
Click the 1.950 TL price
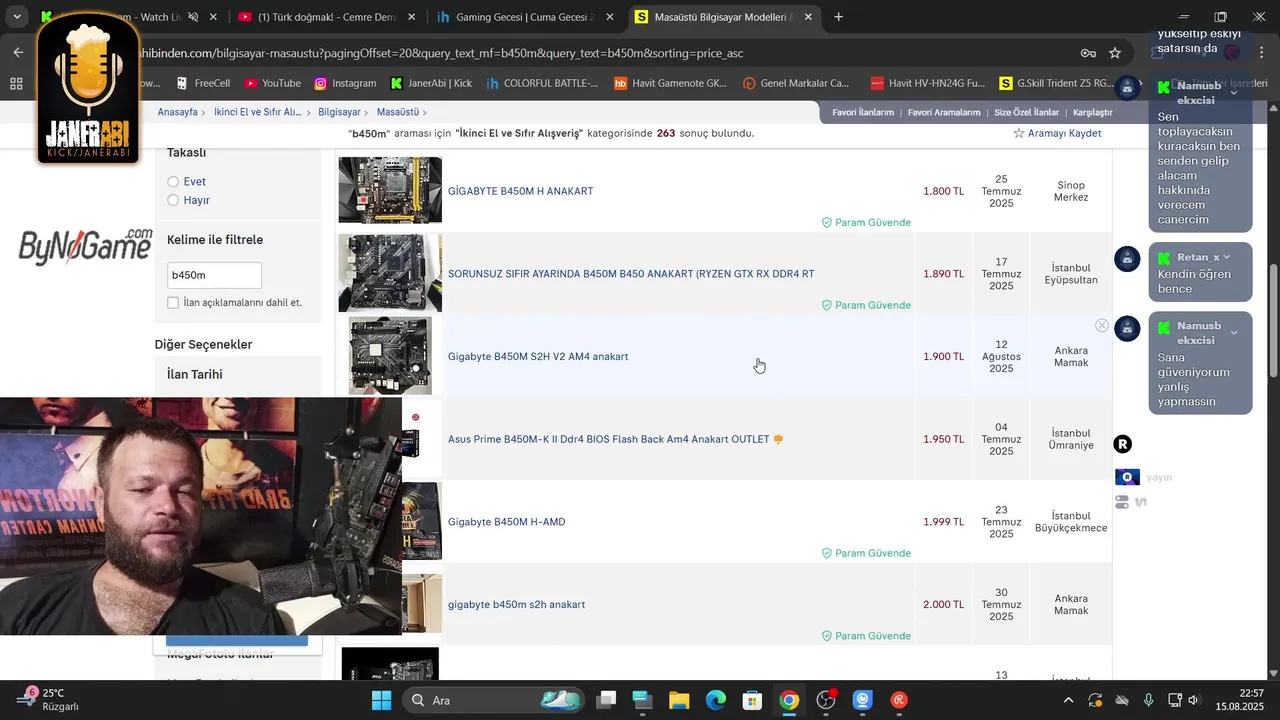coord(943,439)
